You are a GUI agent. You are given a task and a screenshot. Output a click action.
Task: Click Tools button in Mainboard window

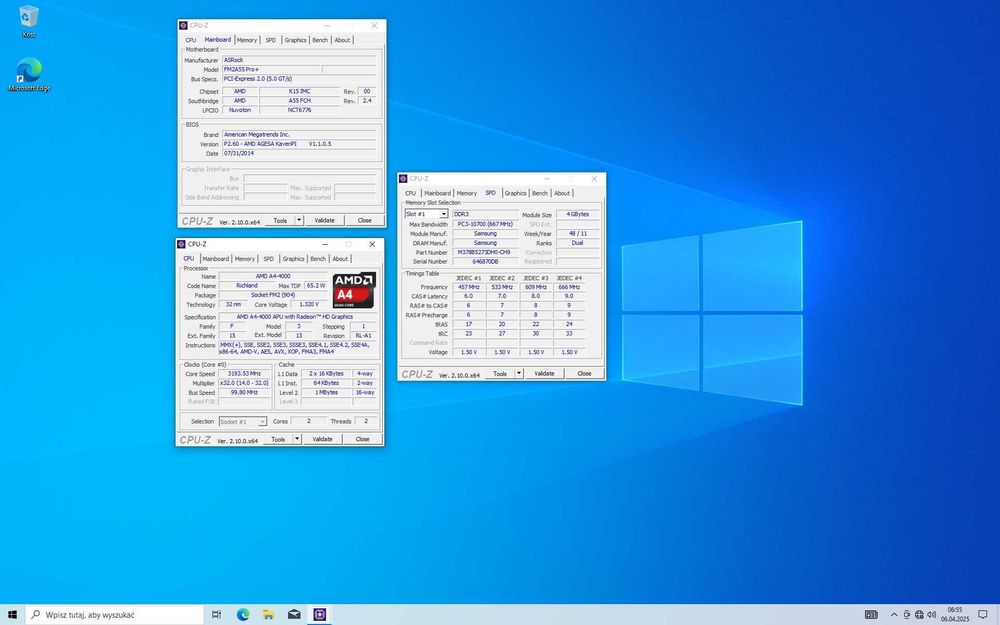280,221
